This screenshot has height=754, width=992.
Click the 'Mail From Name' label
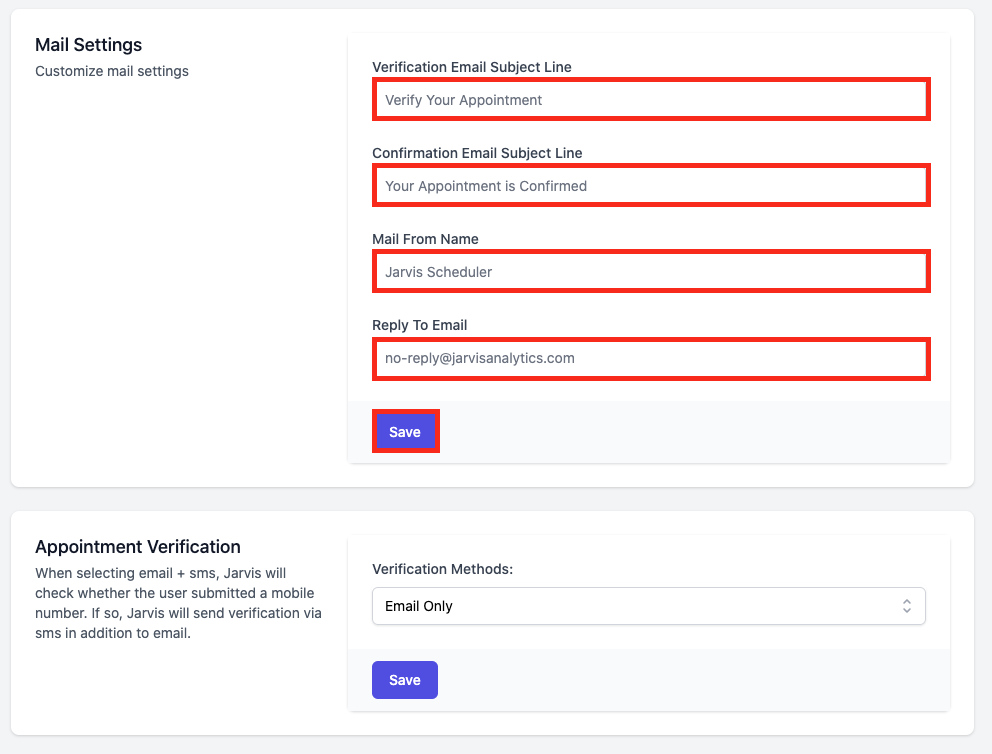tap(425, 239)
